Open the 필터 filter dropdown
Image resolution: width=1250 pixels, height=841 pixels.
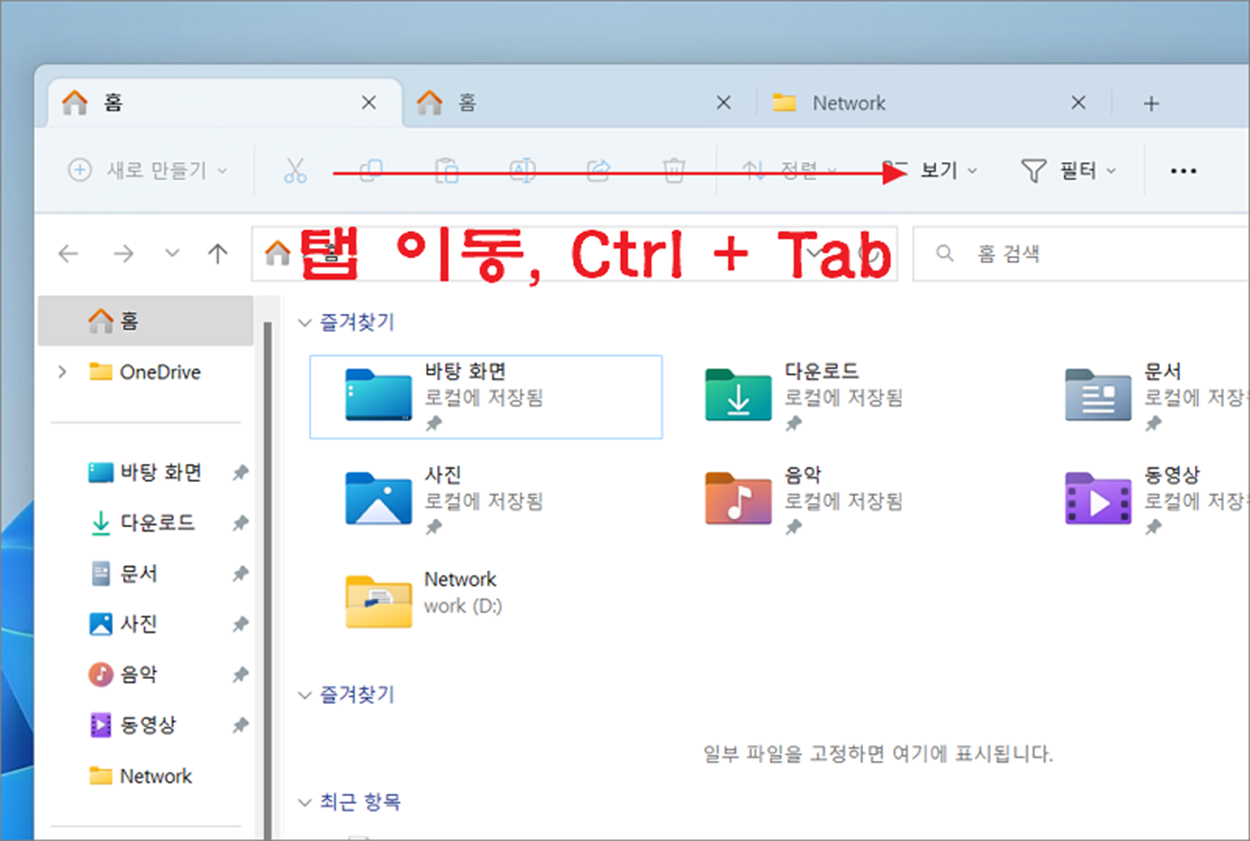[1069, 171]
